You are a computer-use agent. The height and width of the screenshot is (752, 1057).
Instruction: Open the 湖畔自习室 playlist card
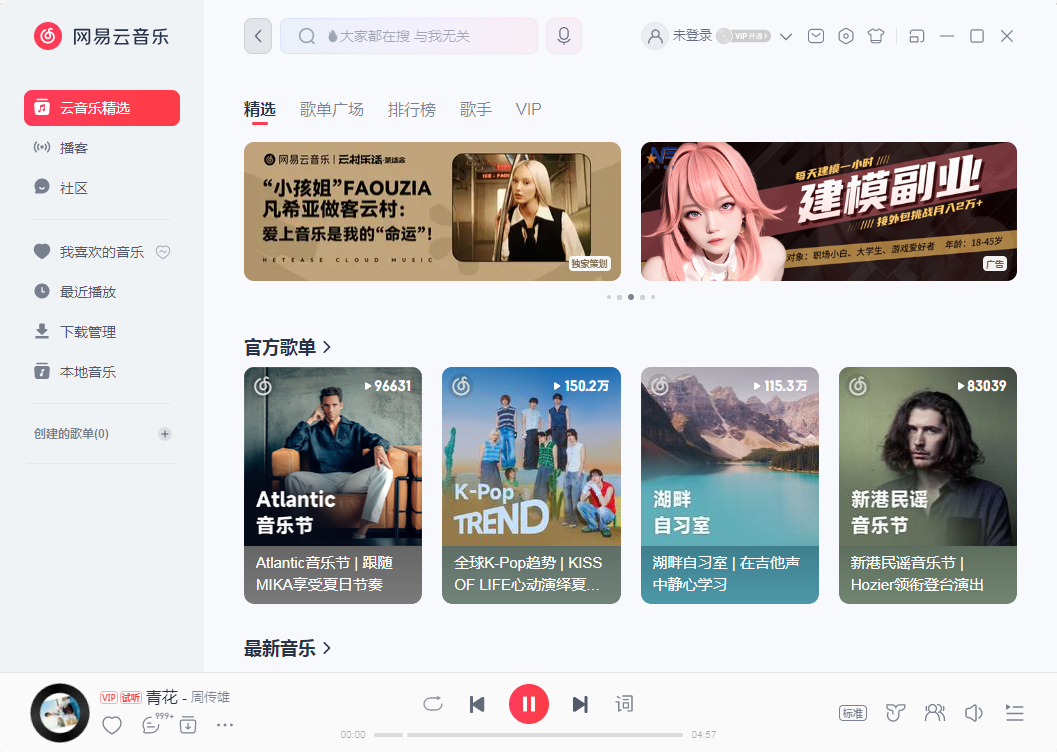click(x=729, y=485)
